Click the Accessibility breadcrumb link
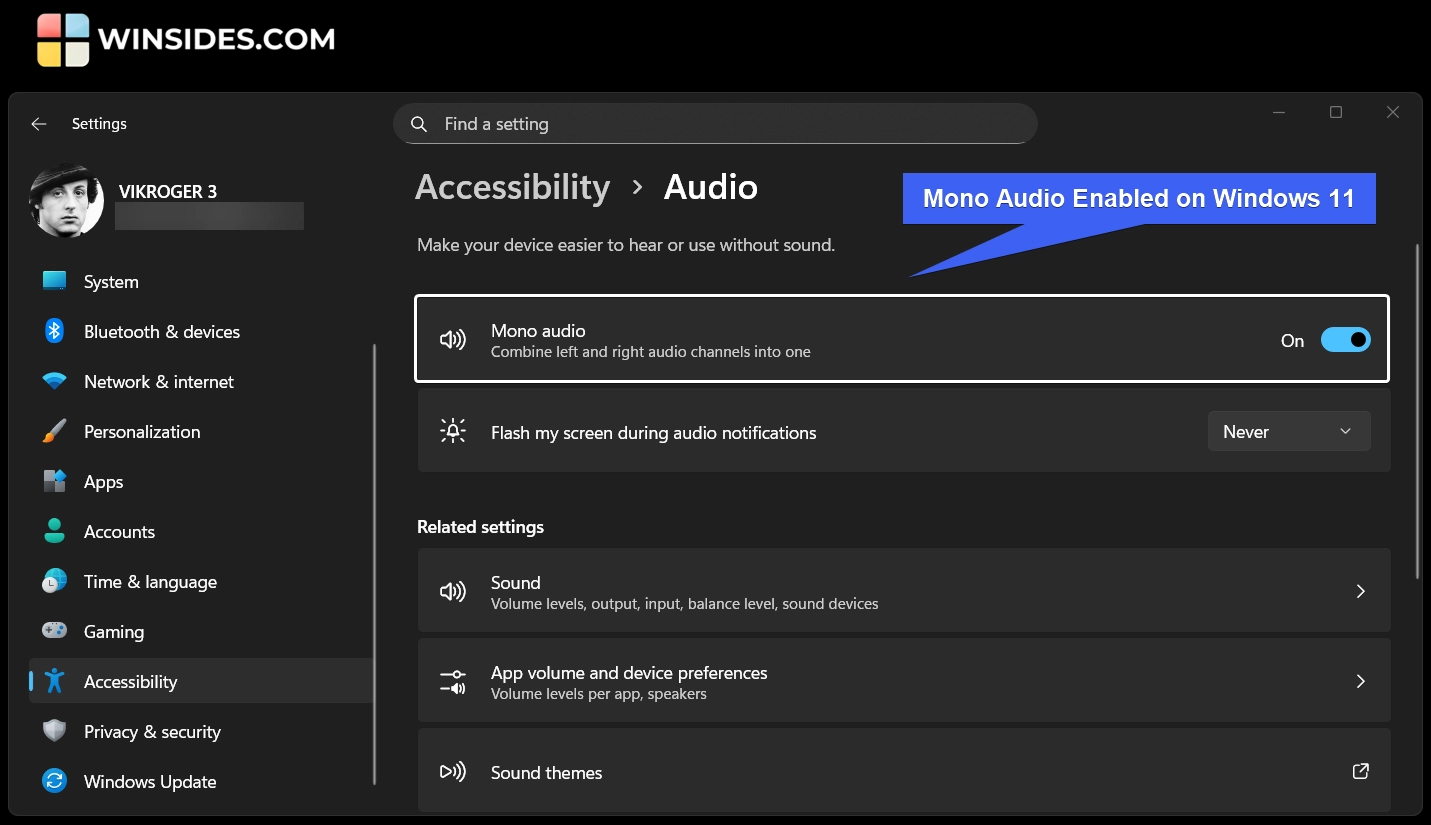The width and height of the screenshot is (1431, 825). click(x=512, y=187)
